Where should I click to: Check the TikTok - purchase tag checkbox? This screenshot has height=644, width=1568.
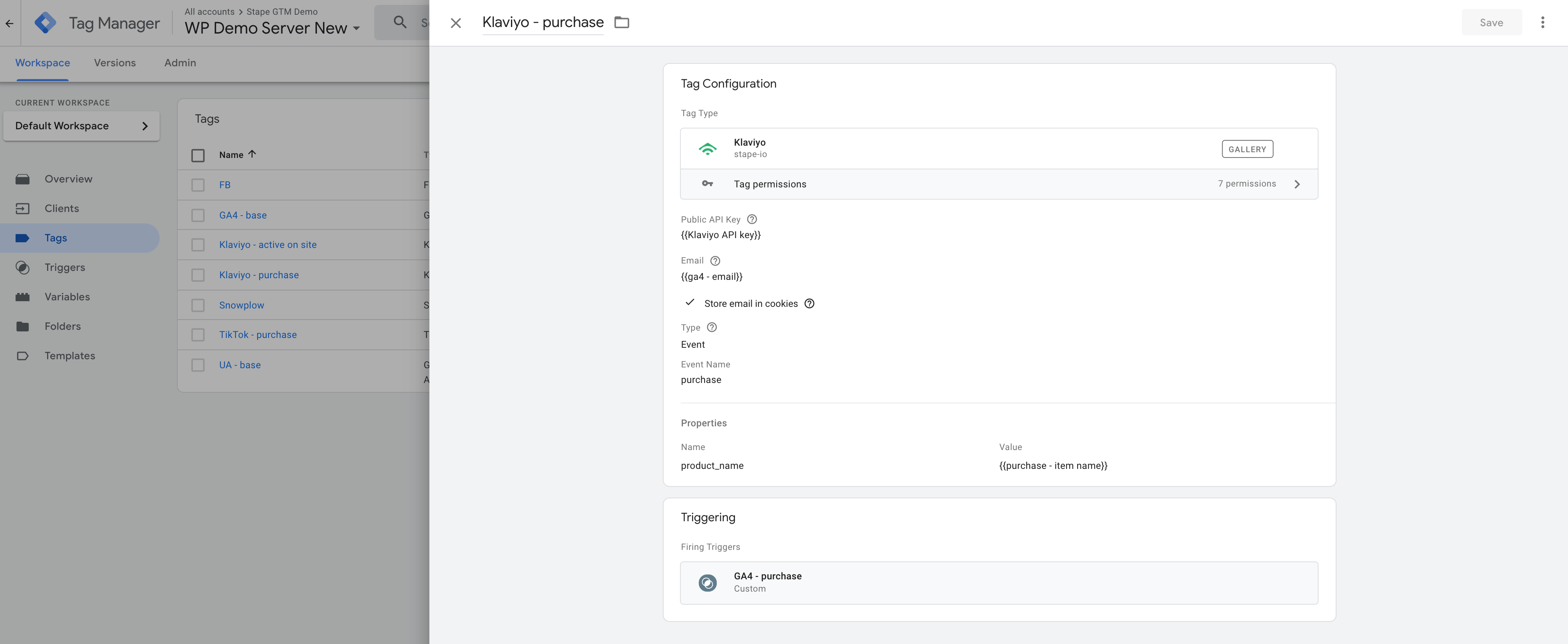pos(198,334)
